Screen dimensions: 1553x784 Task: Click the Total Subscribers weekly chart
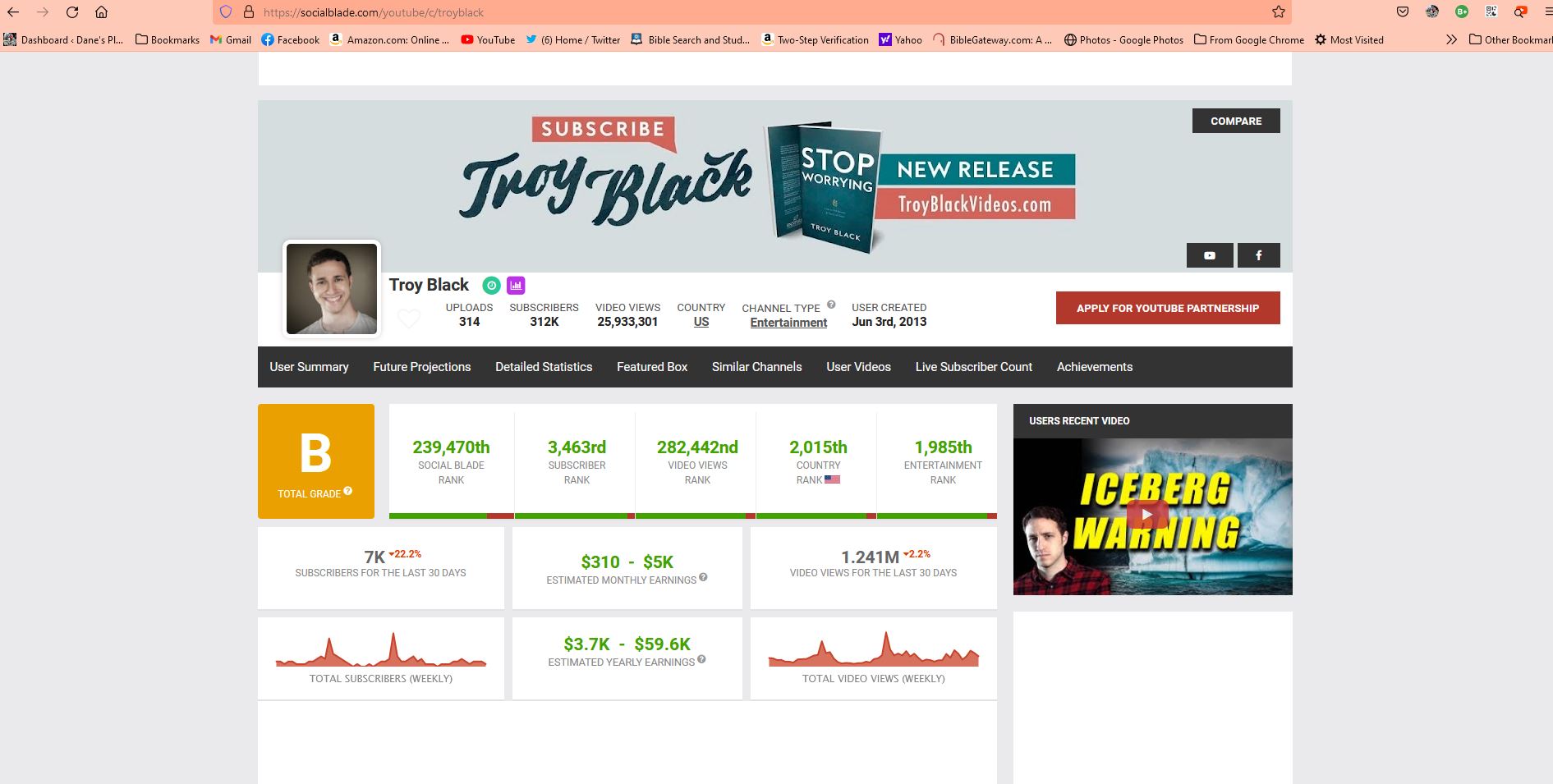pyautogui.click(x=381, y=649)
